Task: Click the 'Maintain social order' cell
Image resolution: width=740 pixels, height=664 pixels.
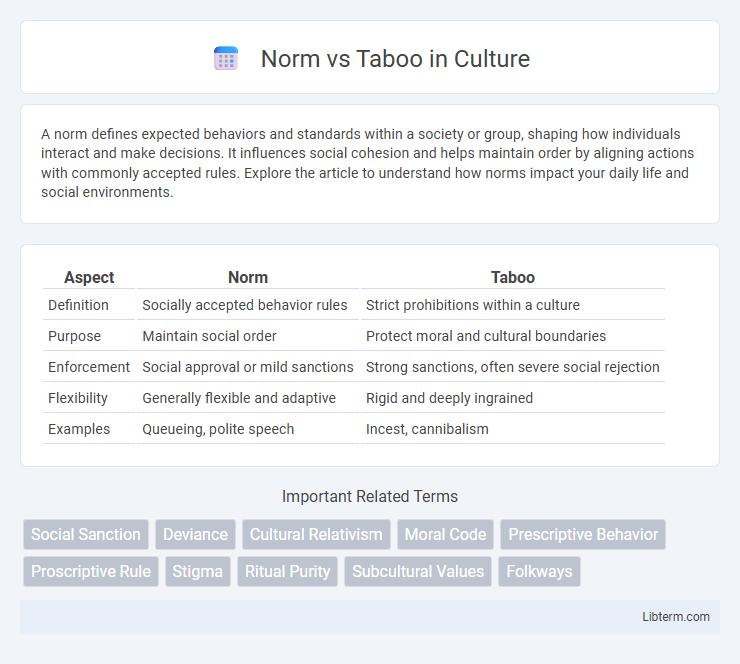Action: (248, 336)
